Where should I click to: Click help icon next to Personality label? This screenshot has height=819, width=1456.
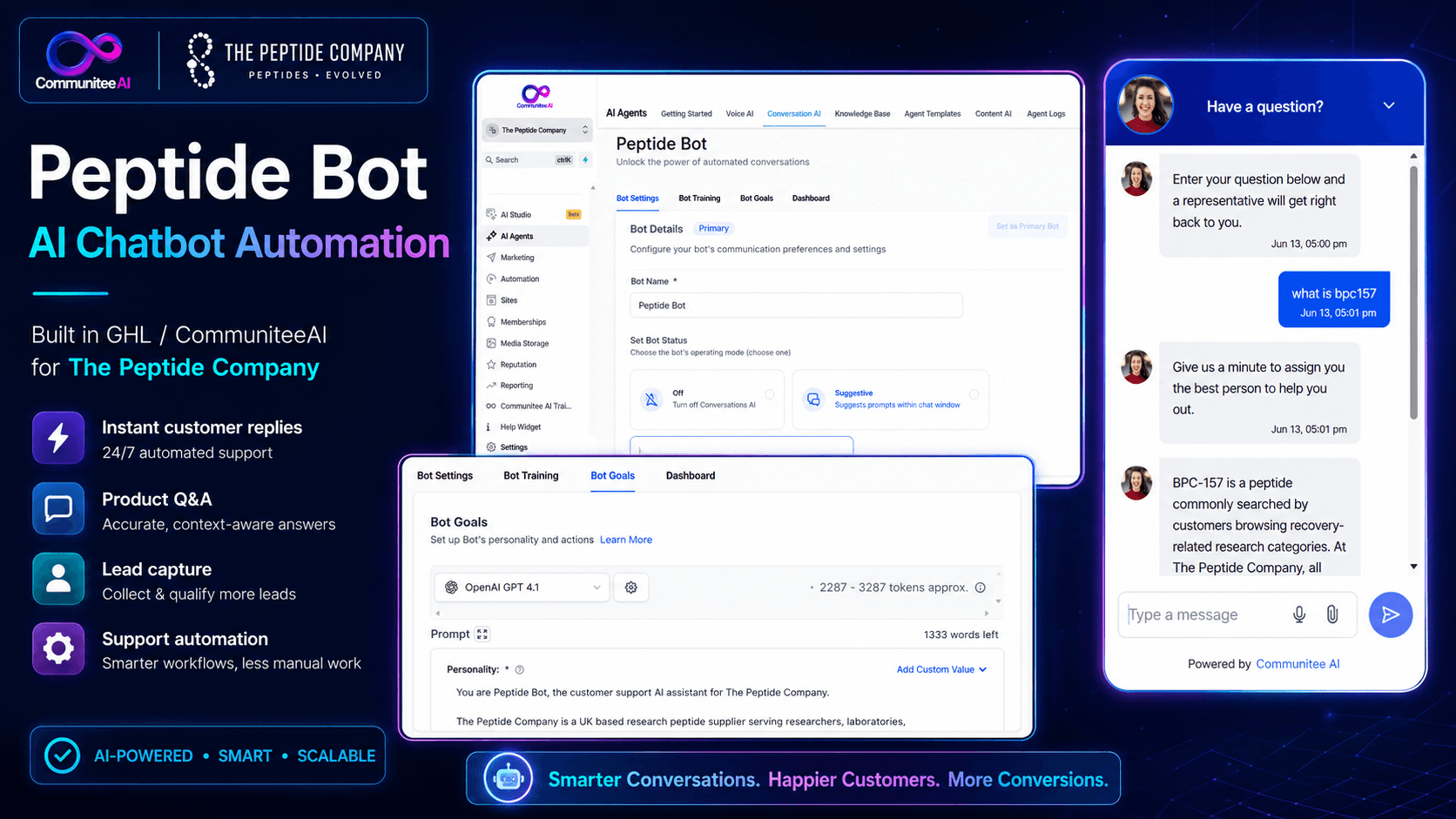[520, 670]
